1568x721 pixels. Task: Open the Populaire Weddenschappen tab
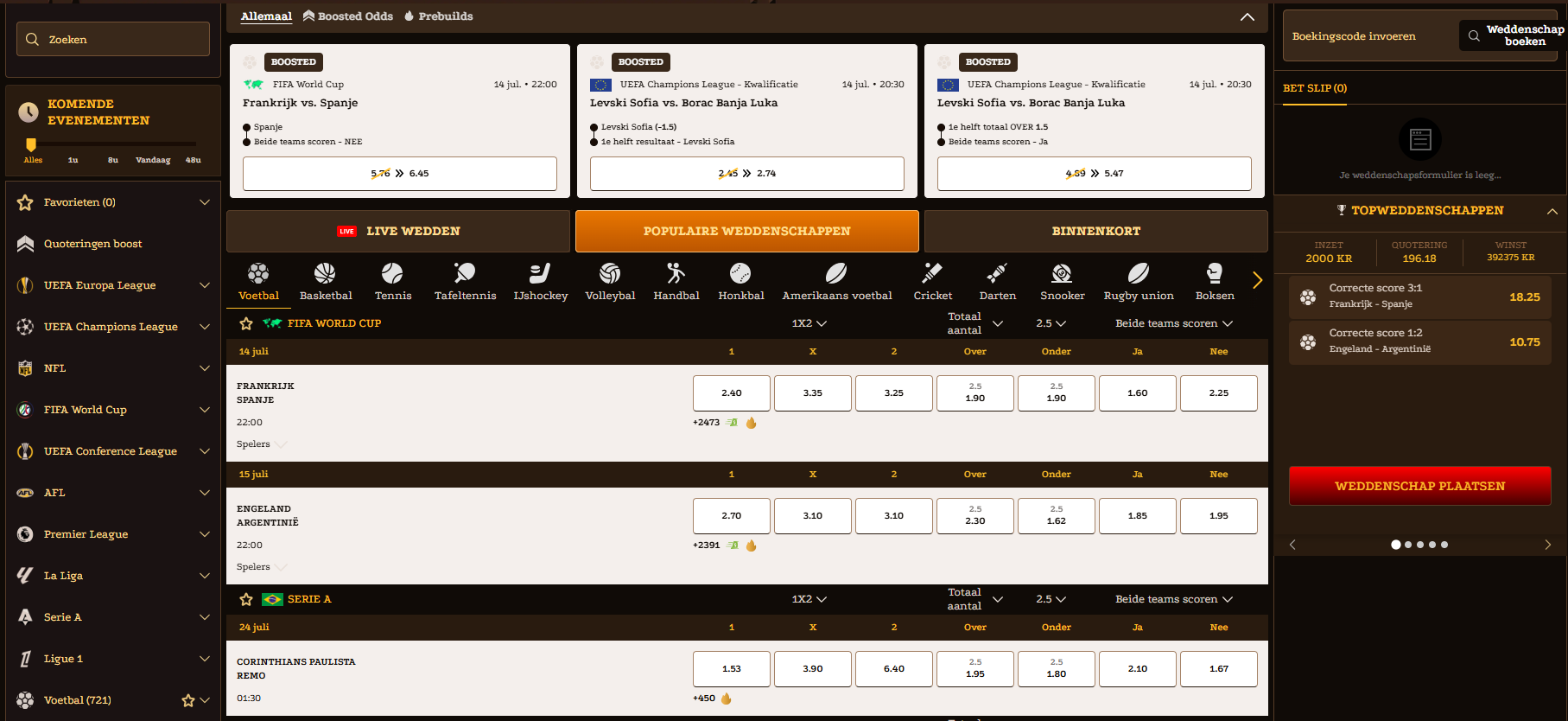(x=747, y=232)
